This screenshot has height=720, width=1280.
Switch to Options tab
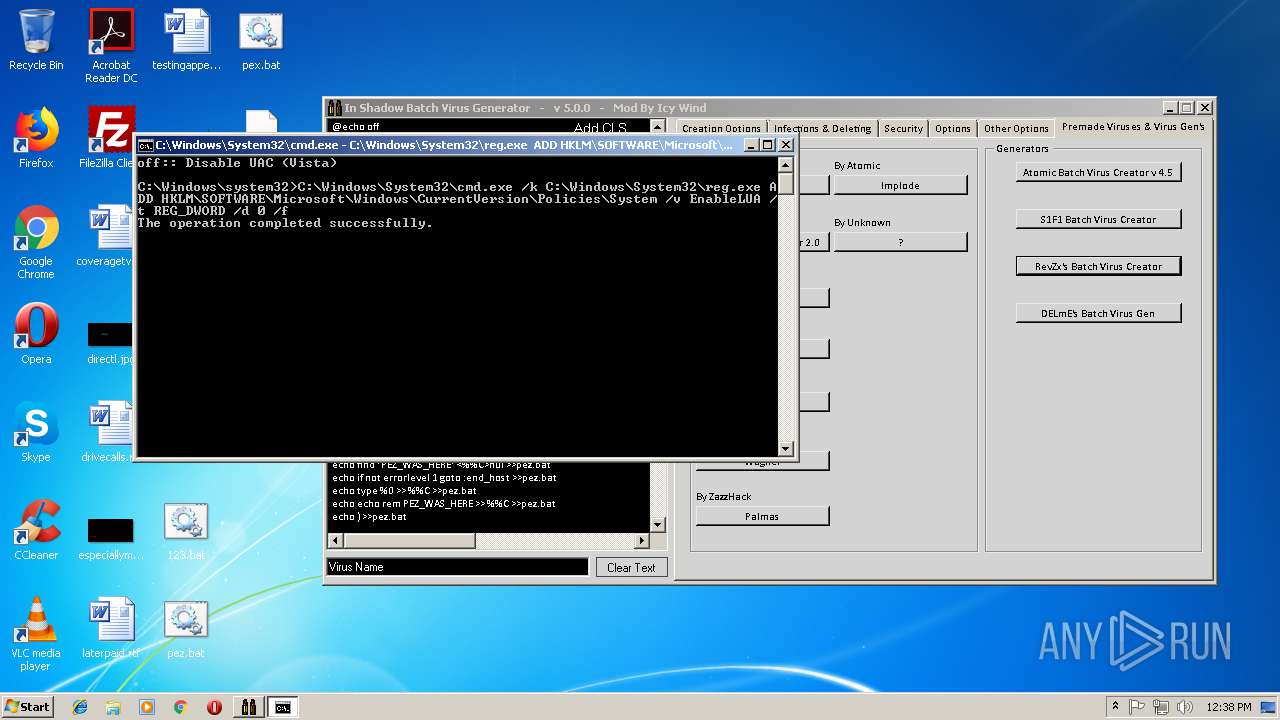click(953, 128)
